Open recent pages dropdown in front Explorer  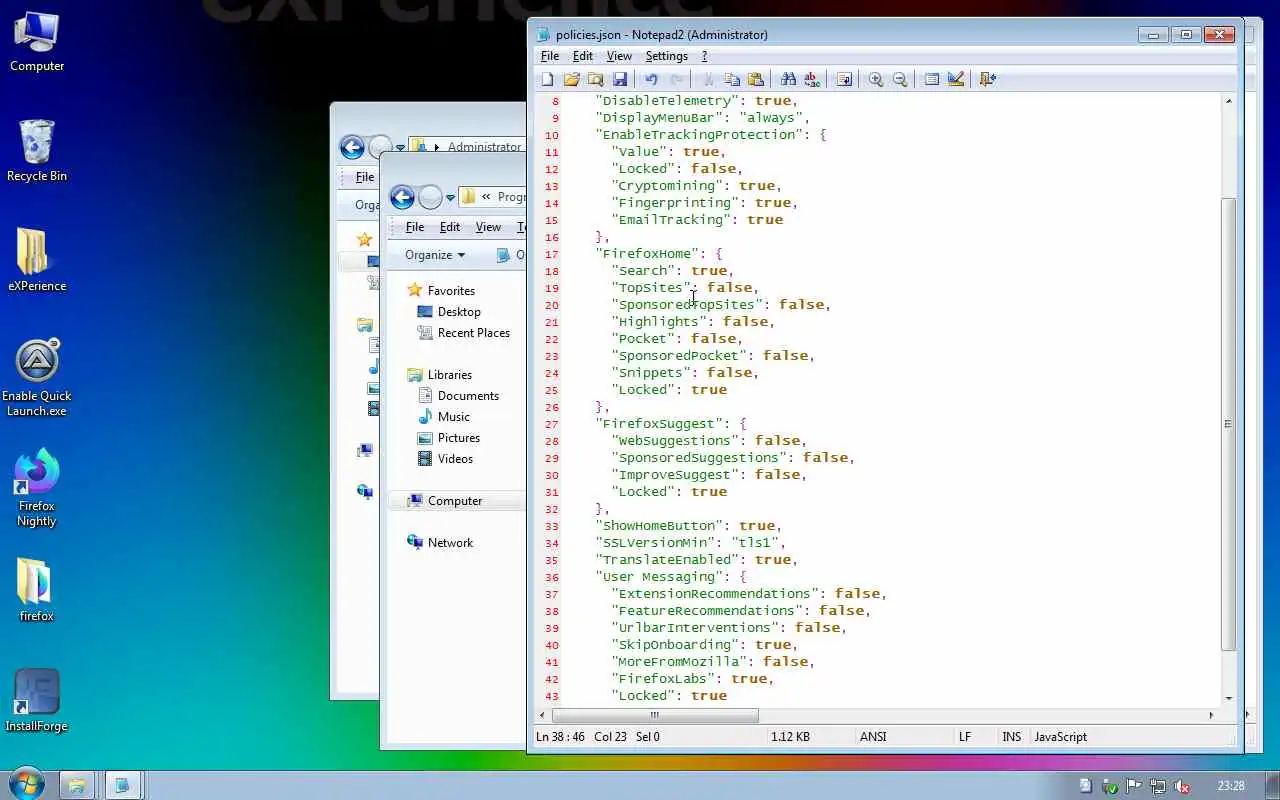[450, 198]
